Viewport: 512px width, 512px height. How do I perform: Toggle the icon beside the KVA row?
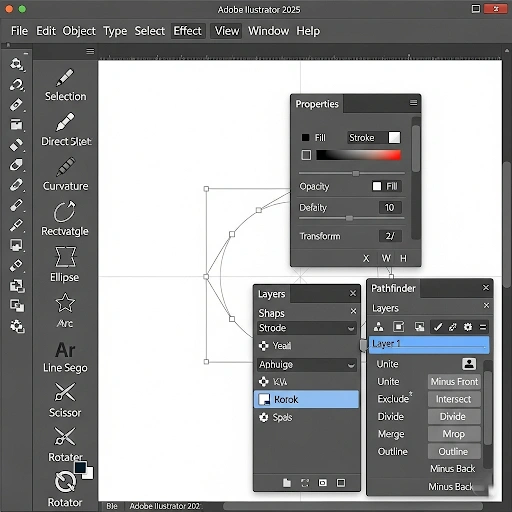[263, 381]
